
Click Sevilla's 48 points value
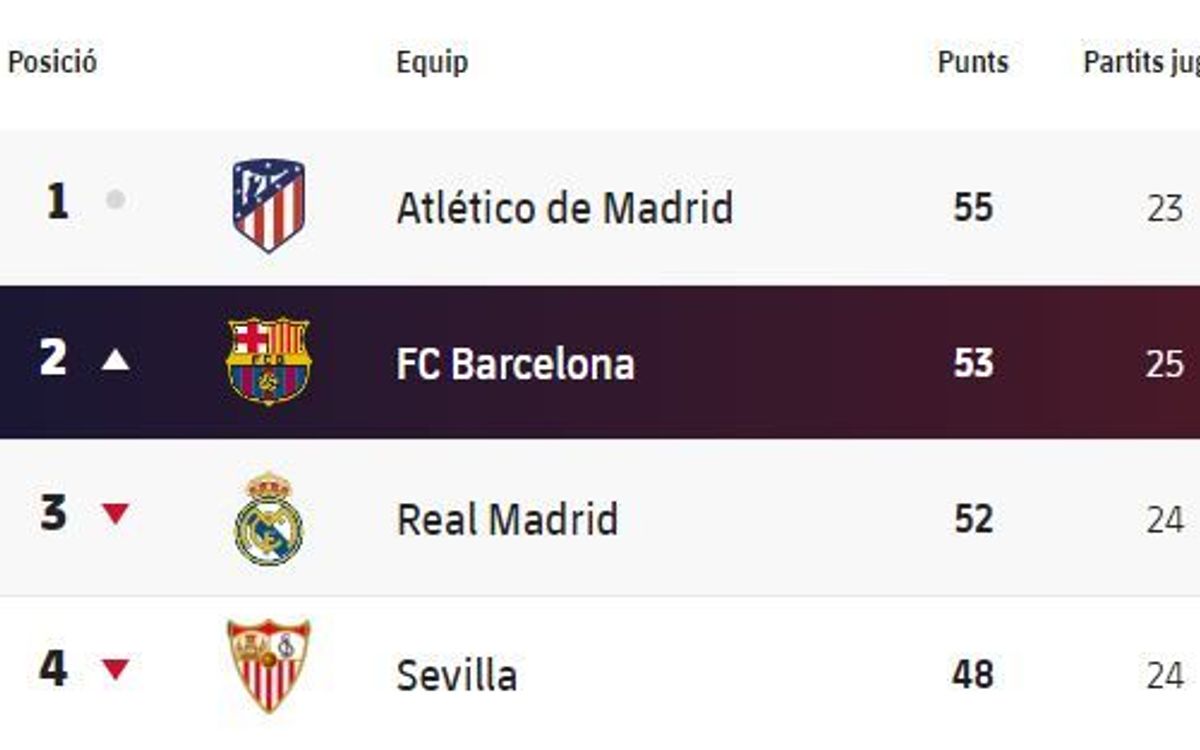point(973,676)
